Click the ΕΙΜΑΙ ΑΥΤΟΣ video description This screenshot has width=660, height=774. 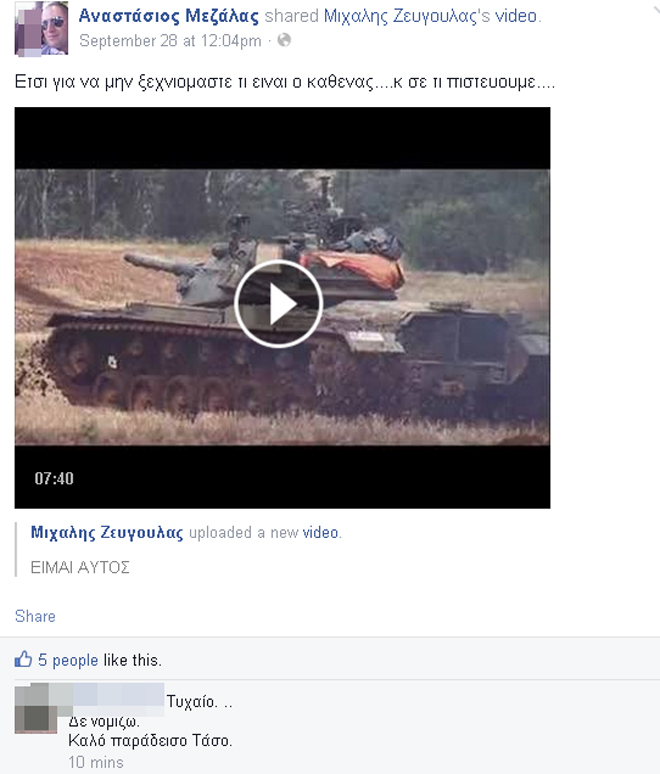click(80, 567)
